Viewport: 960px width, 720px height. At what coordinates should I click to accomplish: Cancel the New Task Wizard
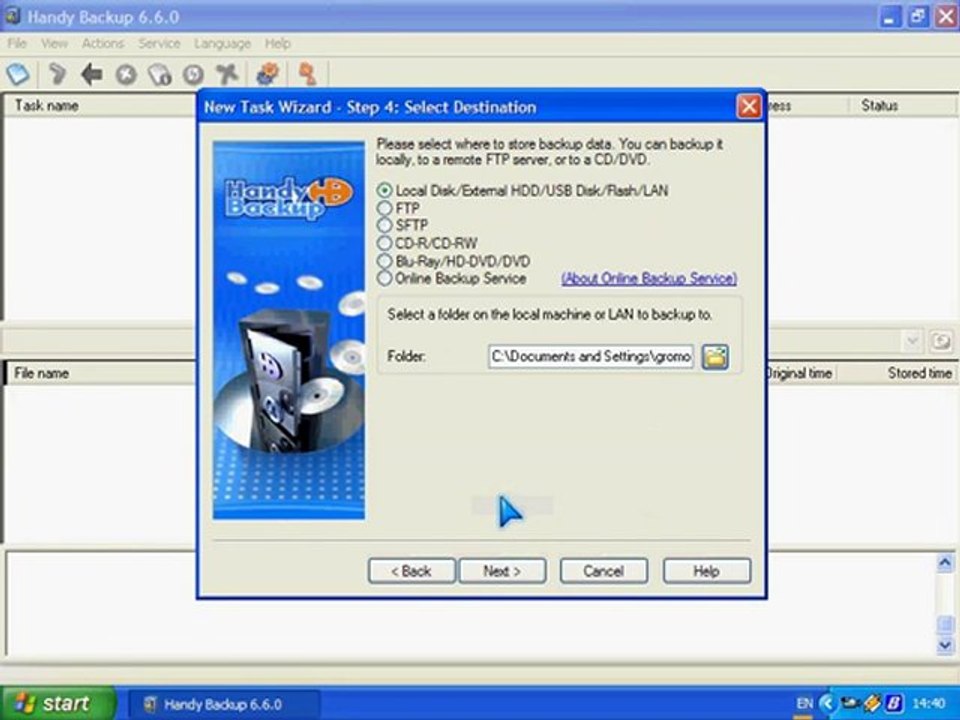(x=604, y=571)
